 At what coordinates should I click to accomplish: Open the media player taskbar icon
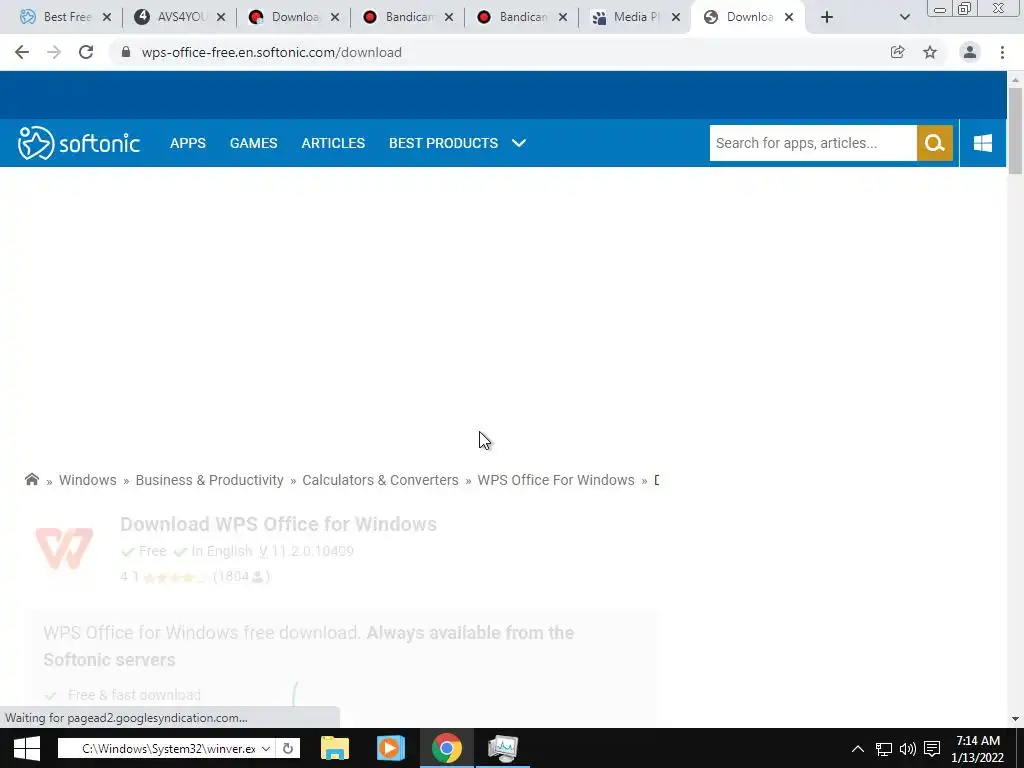point(391,748)
